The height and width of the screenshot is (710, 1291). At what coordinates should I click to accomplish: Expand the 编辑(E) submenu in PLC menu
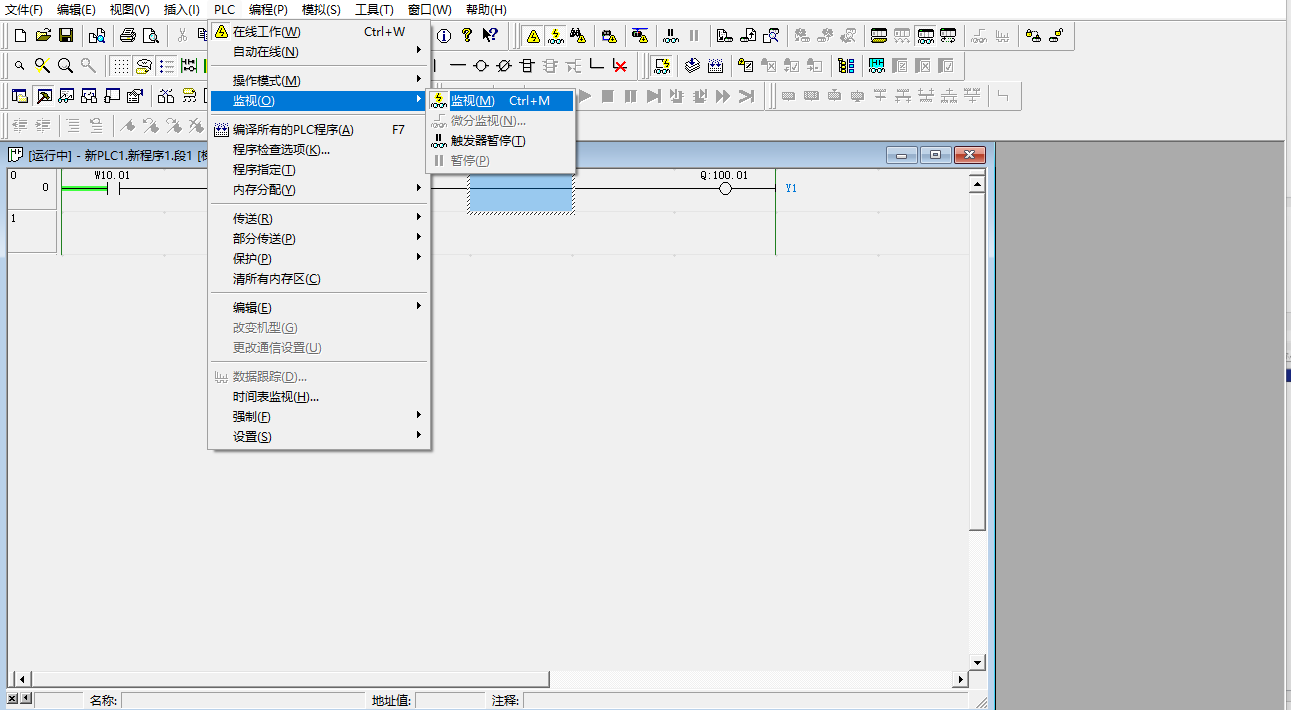[319, 308]
